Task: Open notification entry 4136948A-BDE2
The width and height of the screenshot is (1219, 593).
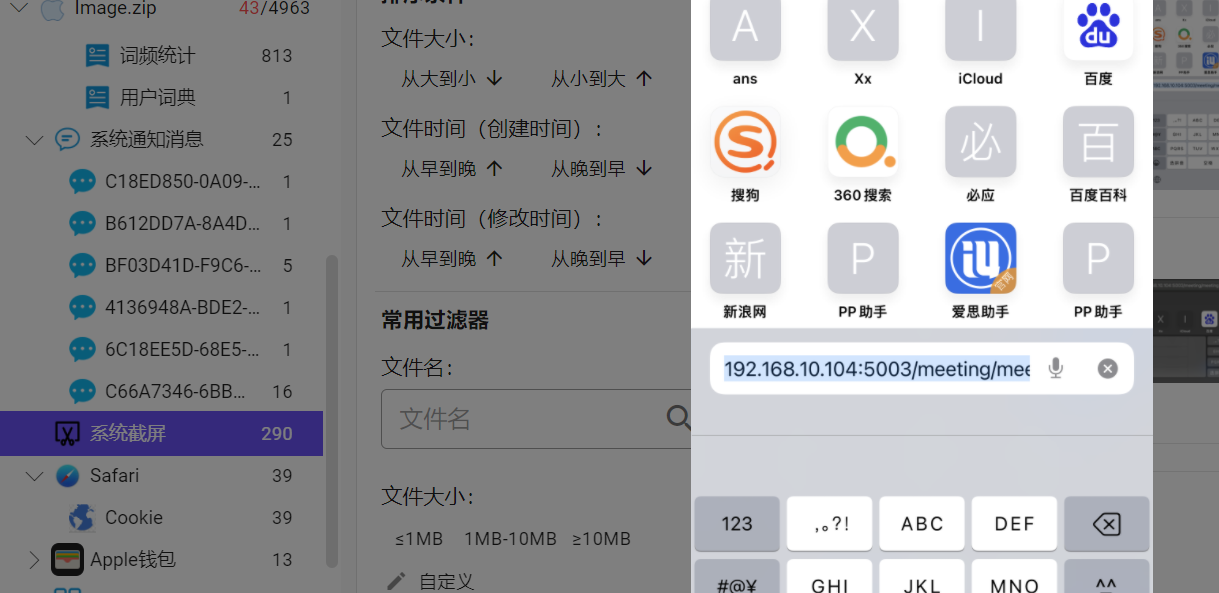Action: click(x=182, y=308)
